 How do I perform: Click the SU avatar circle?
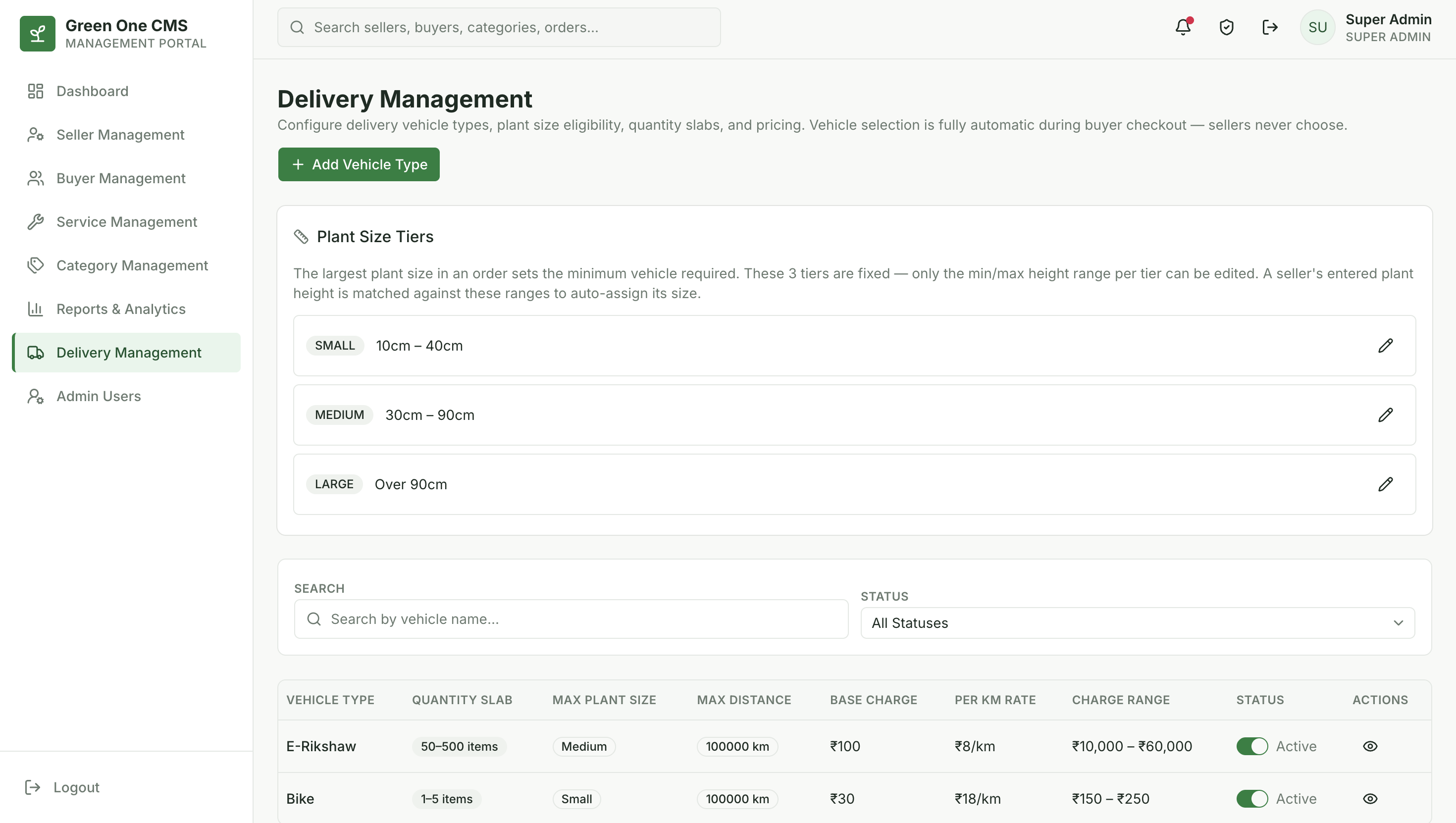1317,27
